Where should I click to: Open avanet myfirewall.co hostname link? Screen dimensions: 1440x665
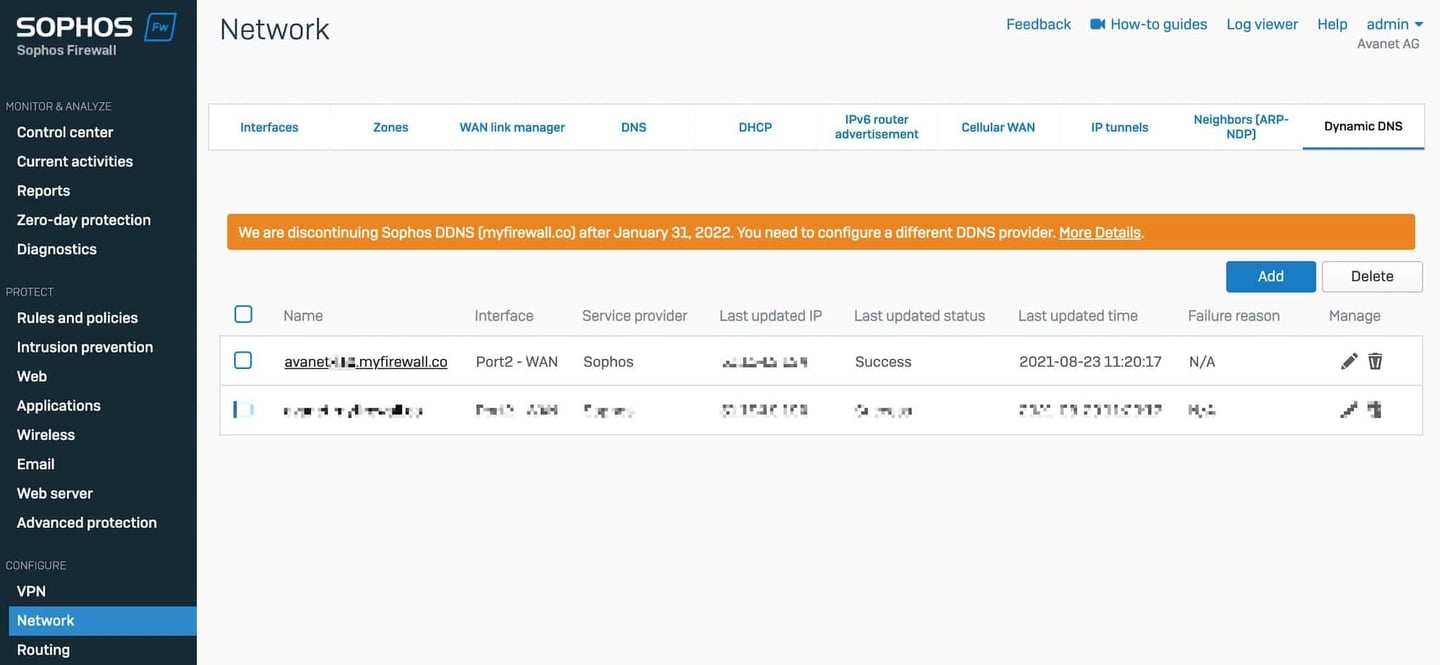coord(366,362)
